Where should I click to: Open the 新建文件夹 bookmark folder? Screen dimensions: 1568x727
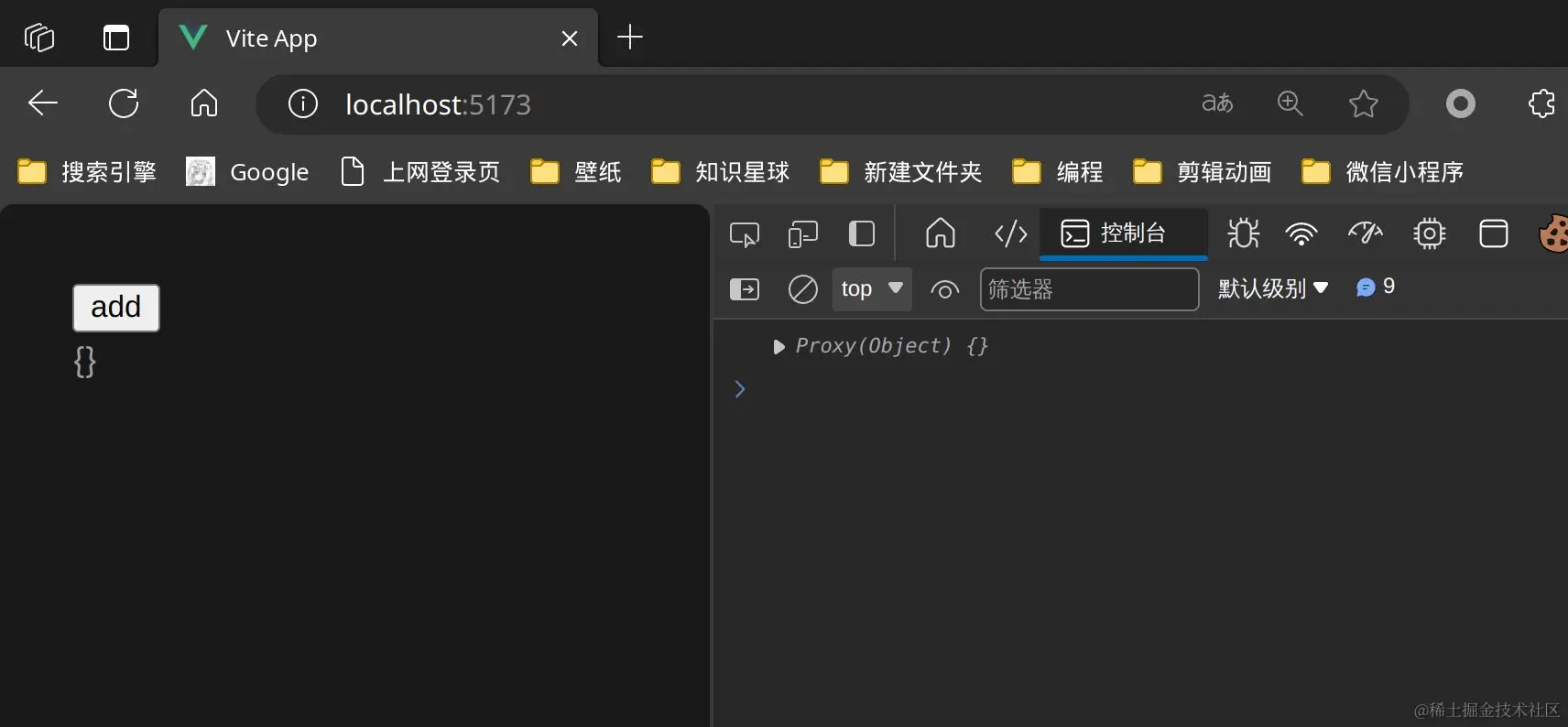point(901,172)
